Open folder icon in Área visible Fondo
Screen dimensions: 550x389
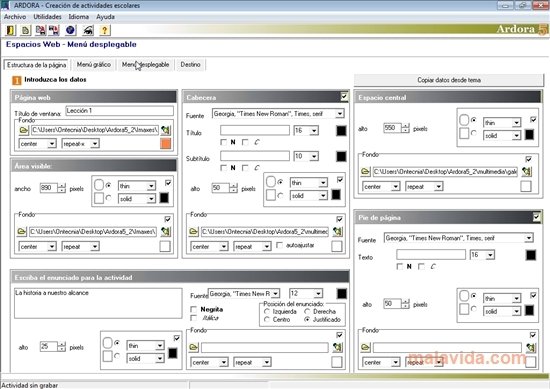22,232
